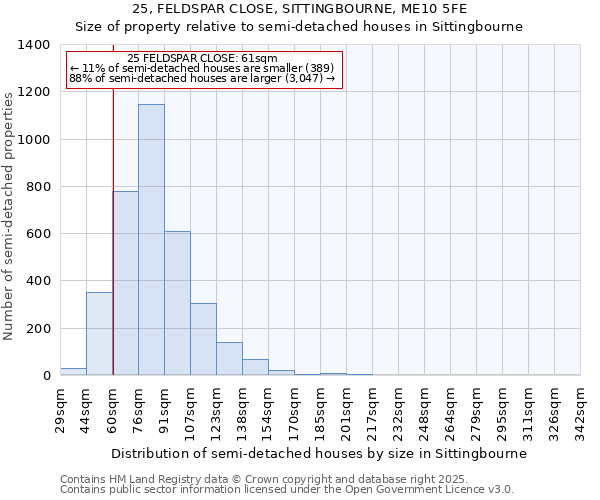Click the x-axis tick label '185sqm'
This screenshot has height=500, width=600.
click(320, 414)
